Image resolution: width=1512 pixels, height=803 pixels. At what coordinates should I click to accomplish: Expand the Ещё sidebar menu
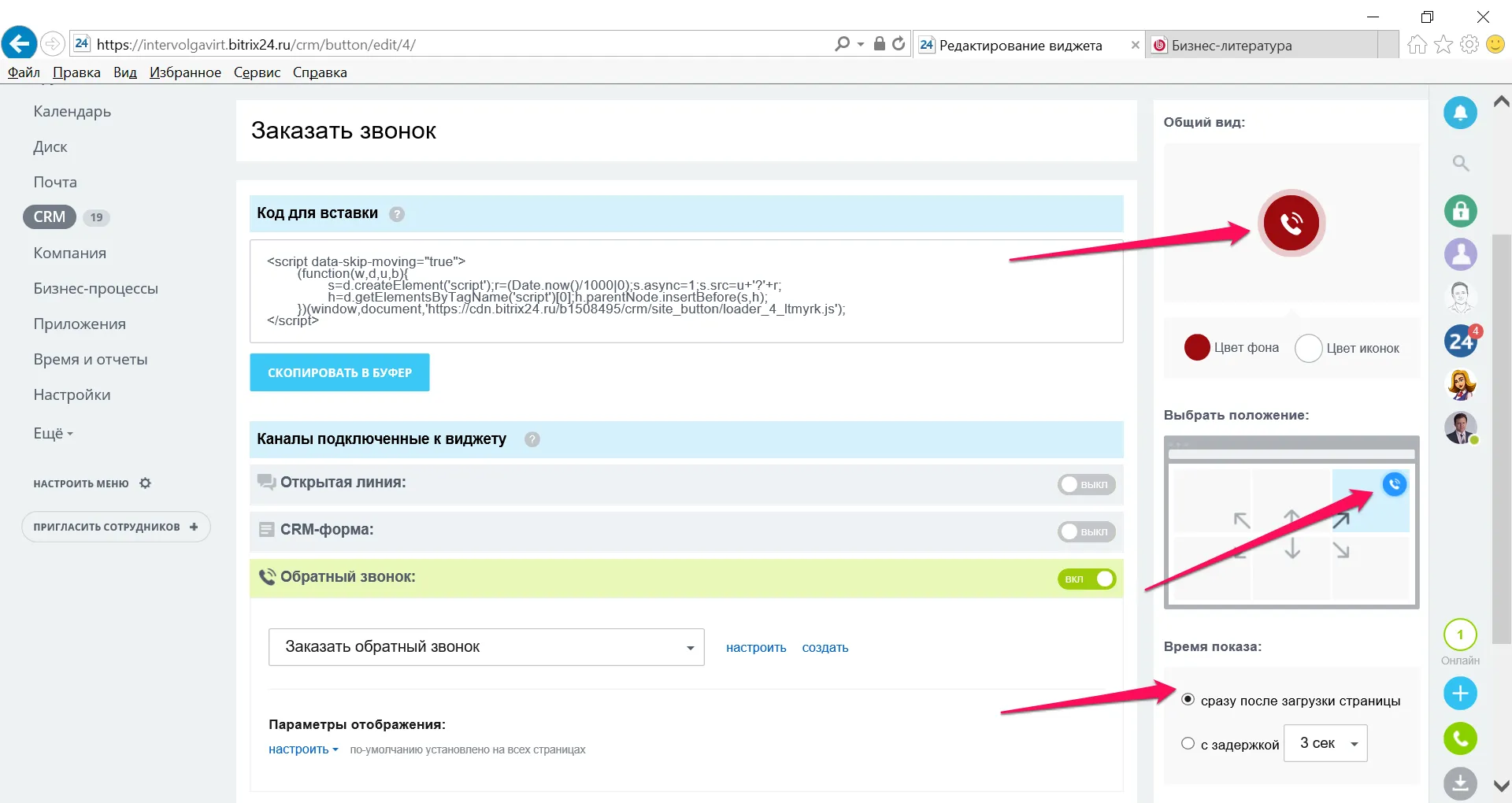coord(53,434)
